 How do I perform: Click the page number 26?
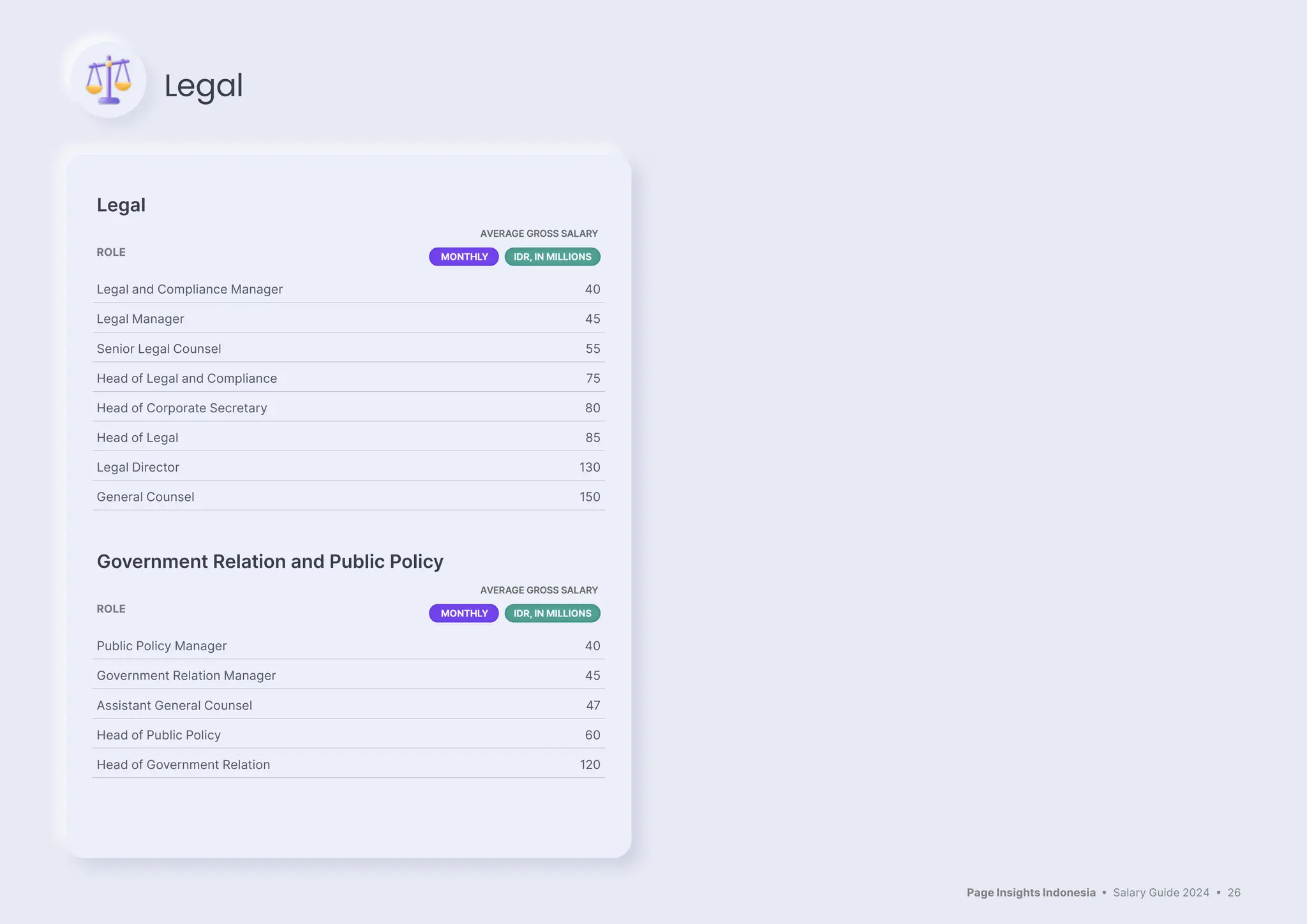pyautogui.click(x=1234, y=893)
